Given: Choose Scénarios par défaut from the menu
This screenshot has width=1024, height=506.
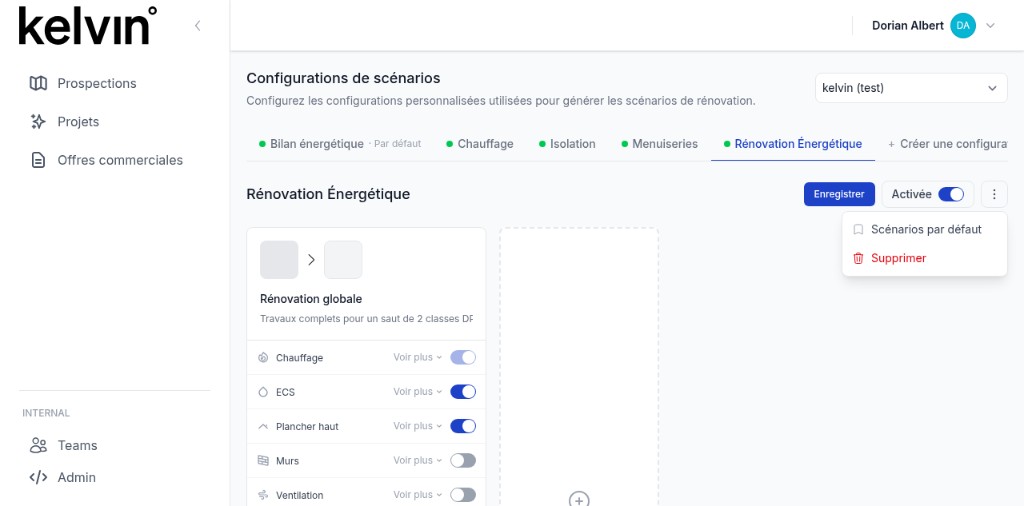Looking at the screenshot, I should coord(924,230).
